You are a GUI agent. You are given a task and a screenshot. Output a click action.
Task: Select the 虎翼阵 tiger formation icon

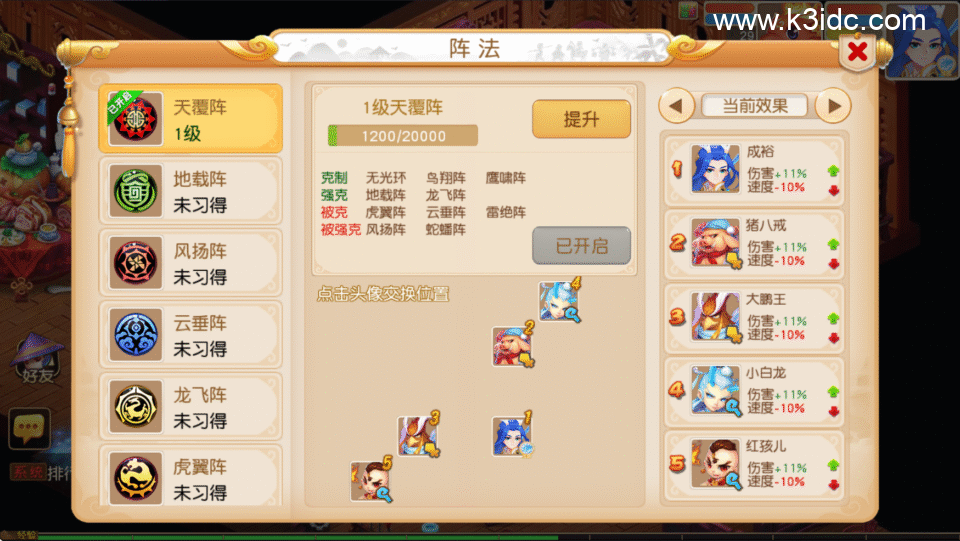[x=135, y=478]
